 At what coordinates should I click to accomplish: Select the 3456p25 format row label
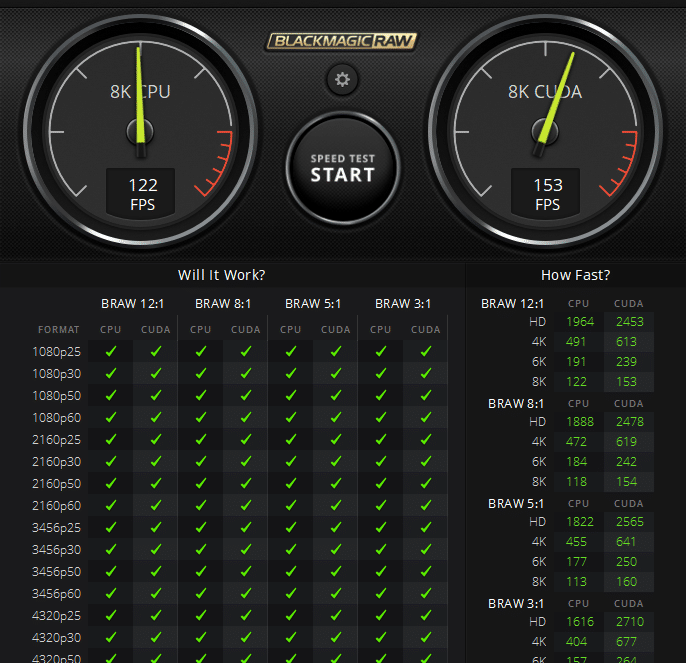[56, 528]
